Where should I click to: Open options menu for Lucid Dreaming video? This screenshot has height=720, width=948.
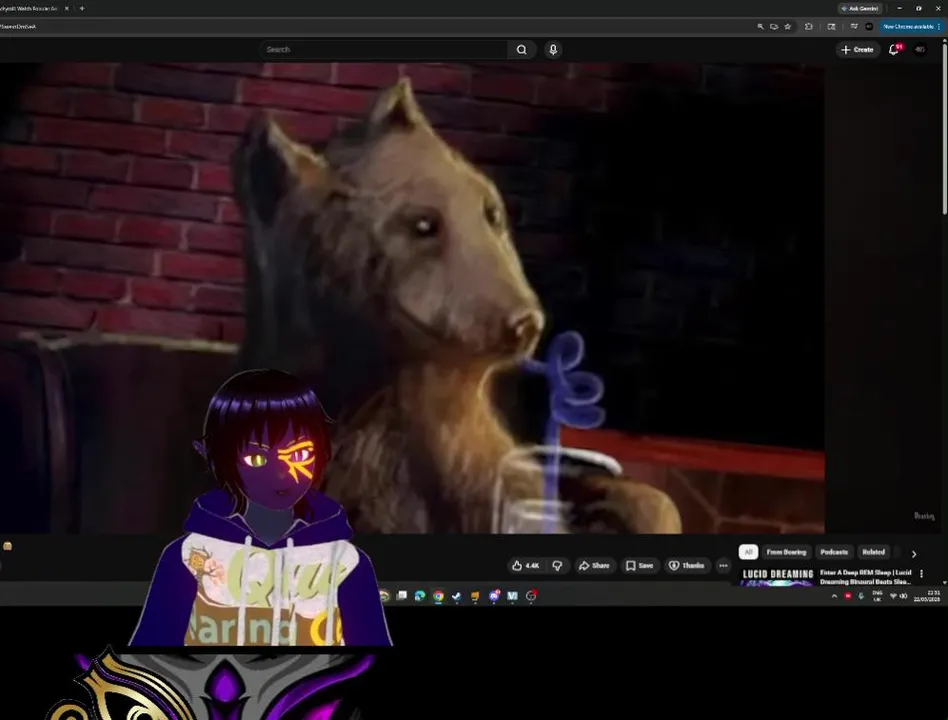pyautogui.click(x=921, y=573)
